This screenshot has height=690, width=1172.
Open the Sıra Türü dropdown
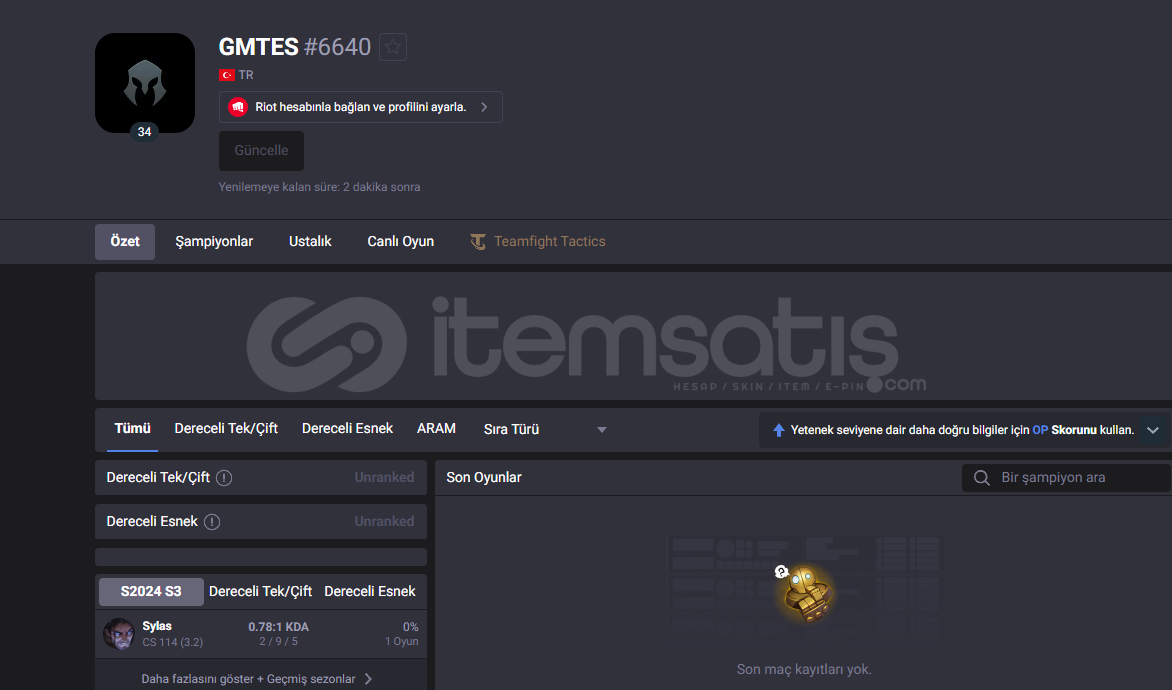(x=545, y=429)
